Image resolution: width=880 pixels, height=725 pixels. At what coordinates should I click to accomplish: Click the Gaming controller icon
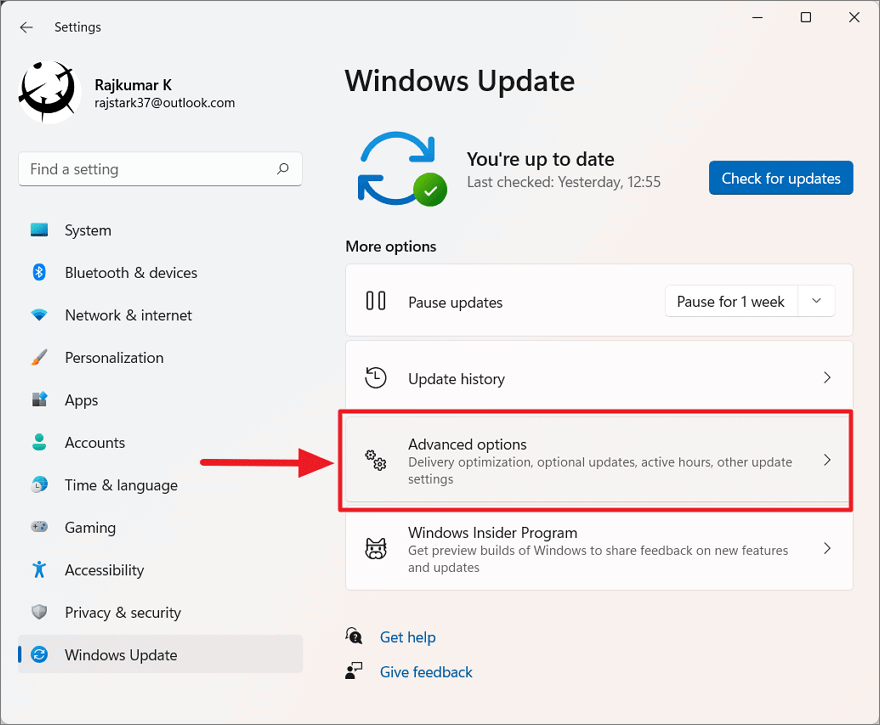pos(39,527)
